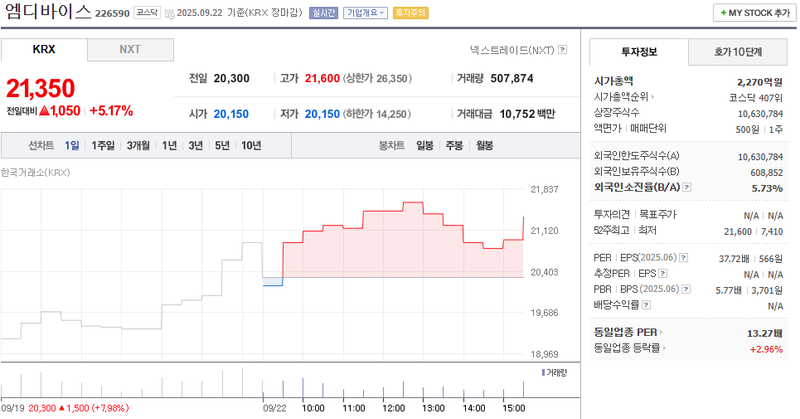Select the 3개월 line chart period

pos(138,145)
